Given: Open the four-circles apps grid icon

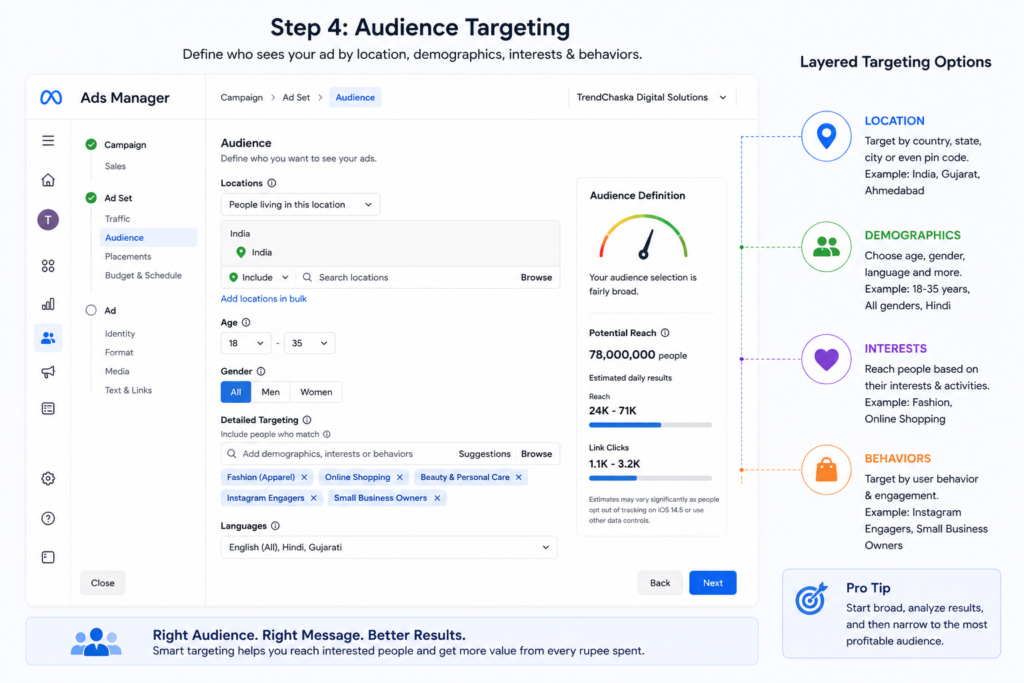Looking at the screenshot, I should click(x=48, y=266).
